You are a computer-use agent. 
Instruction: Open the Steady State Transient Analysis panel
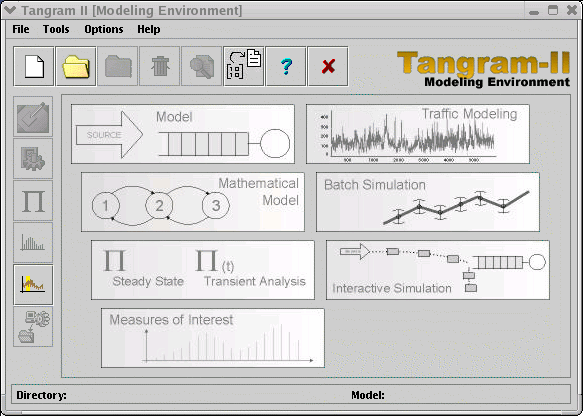203,270
